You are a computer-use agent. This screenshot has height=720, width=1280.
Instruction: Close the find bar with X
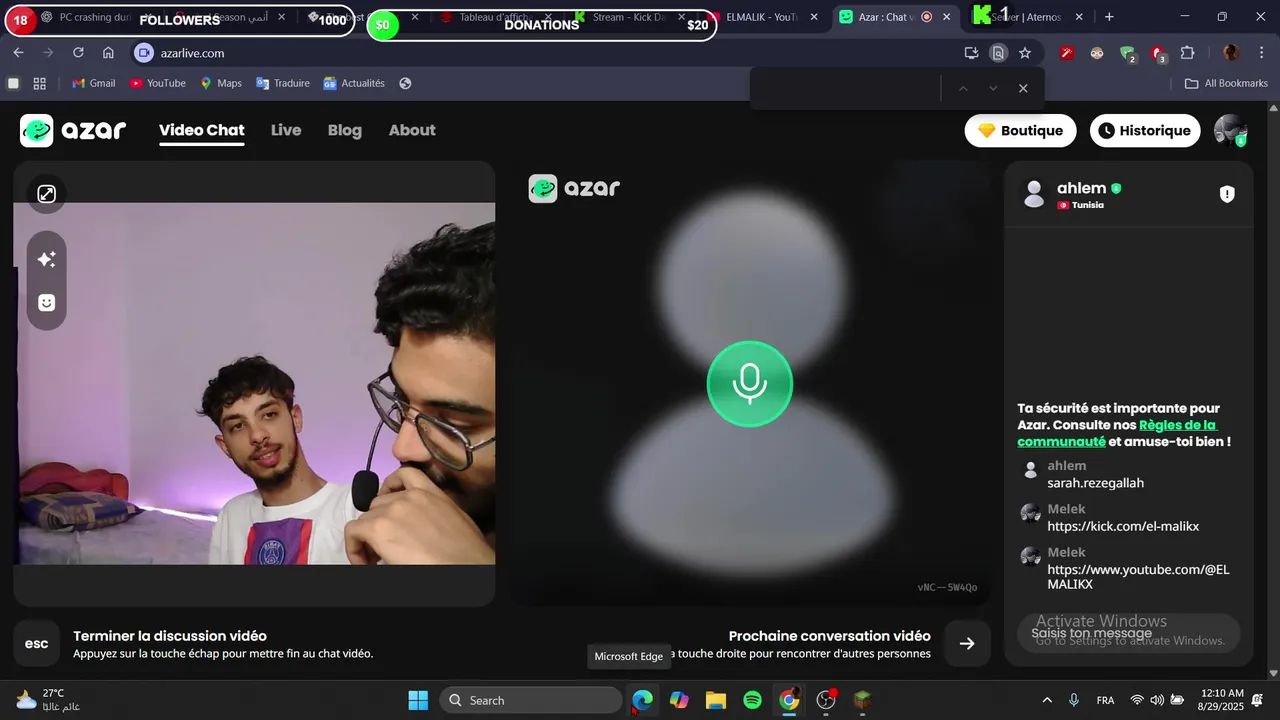coord(1023,88)
